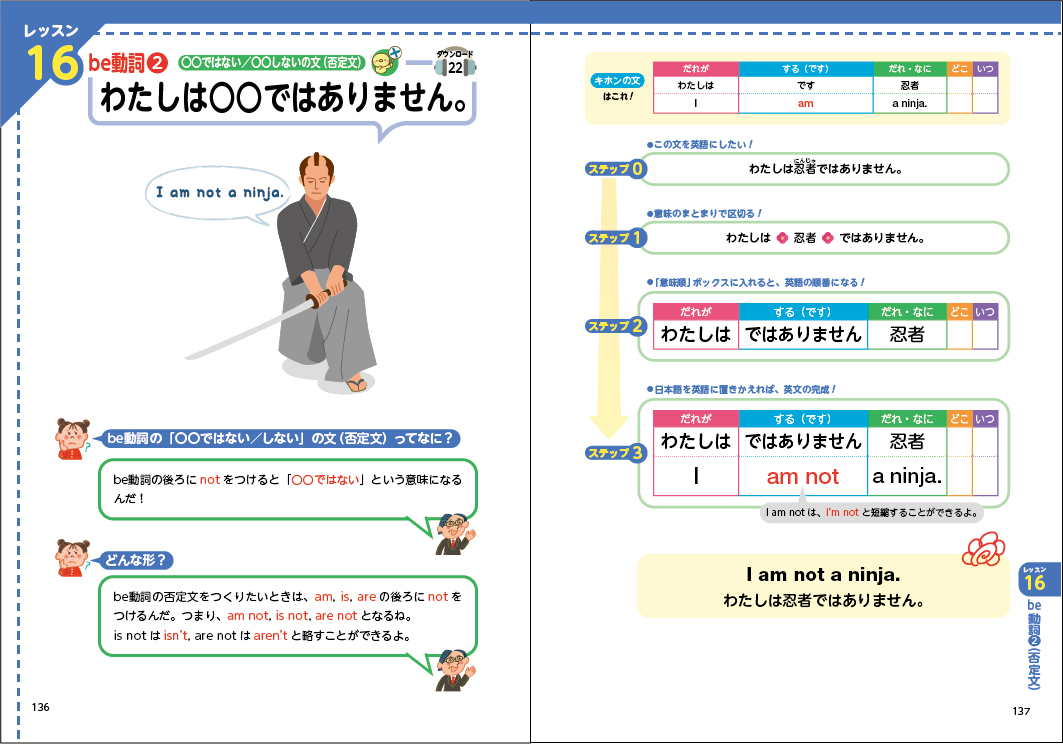Click the download headphone icon numbered 22
The image size is (1063, 747).
pos(455,63)
